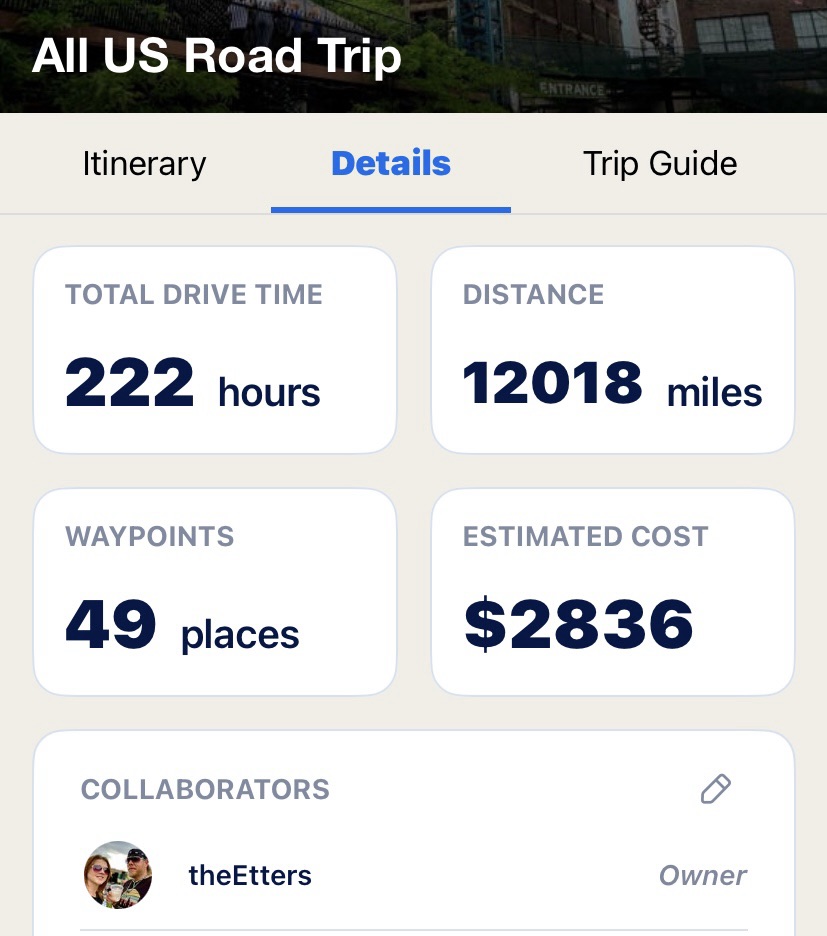Tap the Owner role label

(702, 876)
